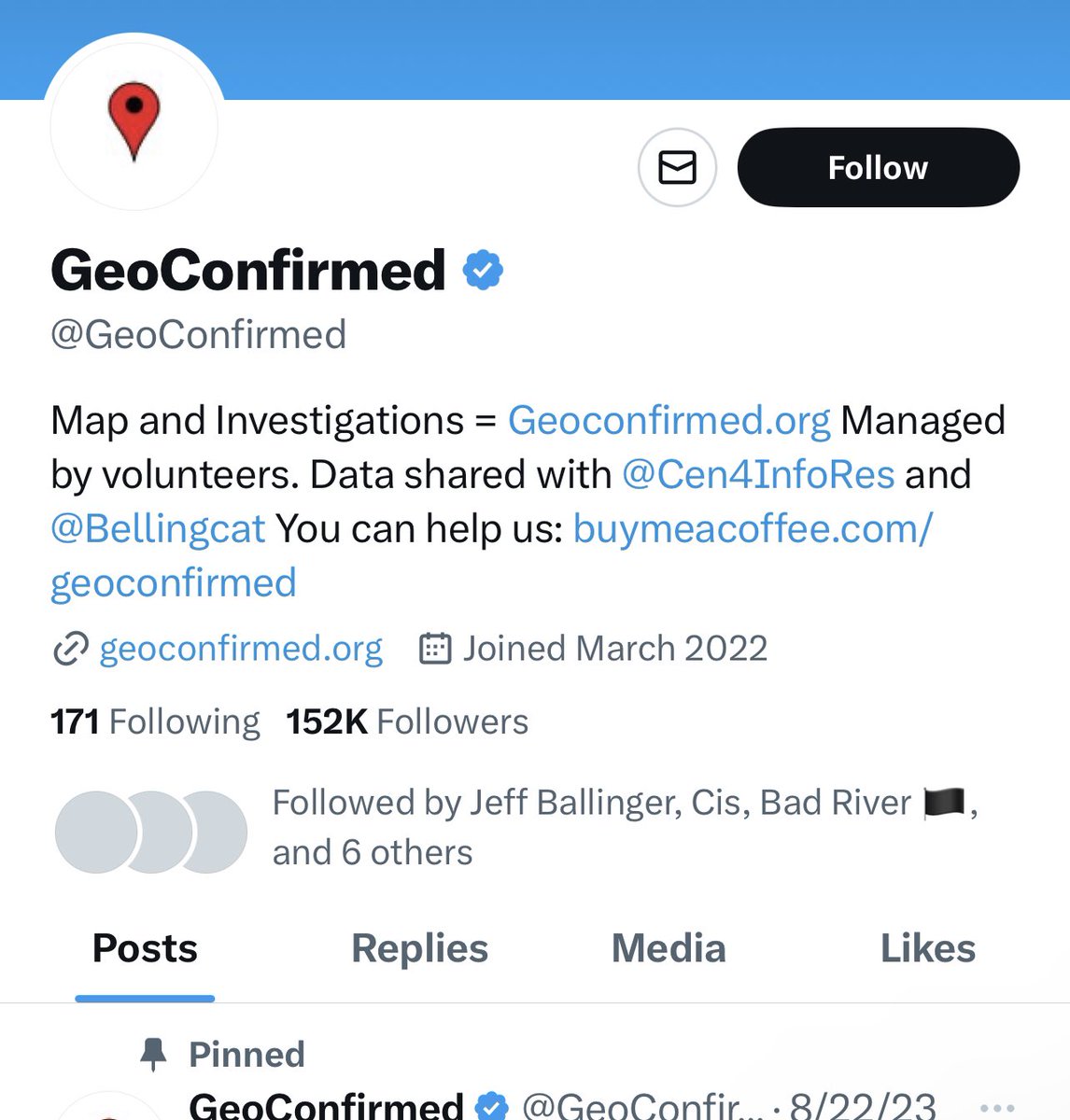
Task: View the 152K Followers list
Action: tap(406, 722)
